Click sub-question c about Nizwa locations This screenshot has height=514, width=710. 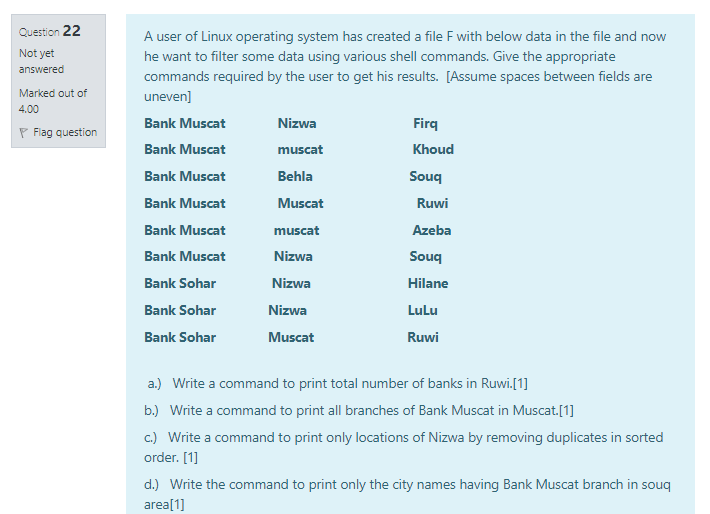(x=403, y=447)
